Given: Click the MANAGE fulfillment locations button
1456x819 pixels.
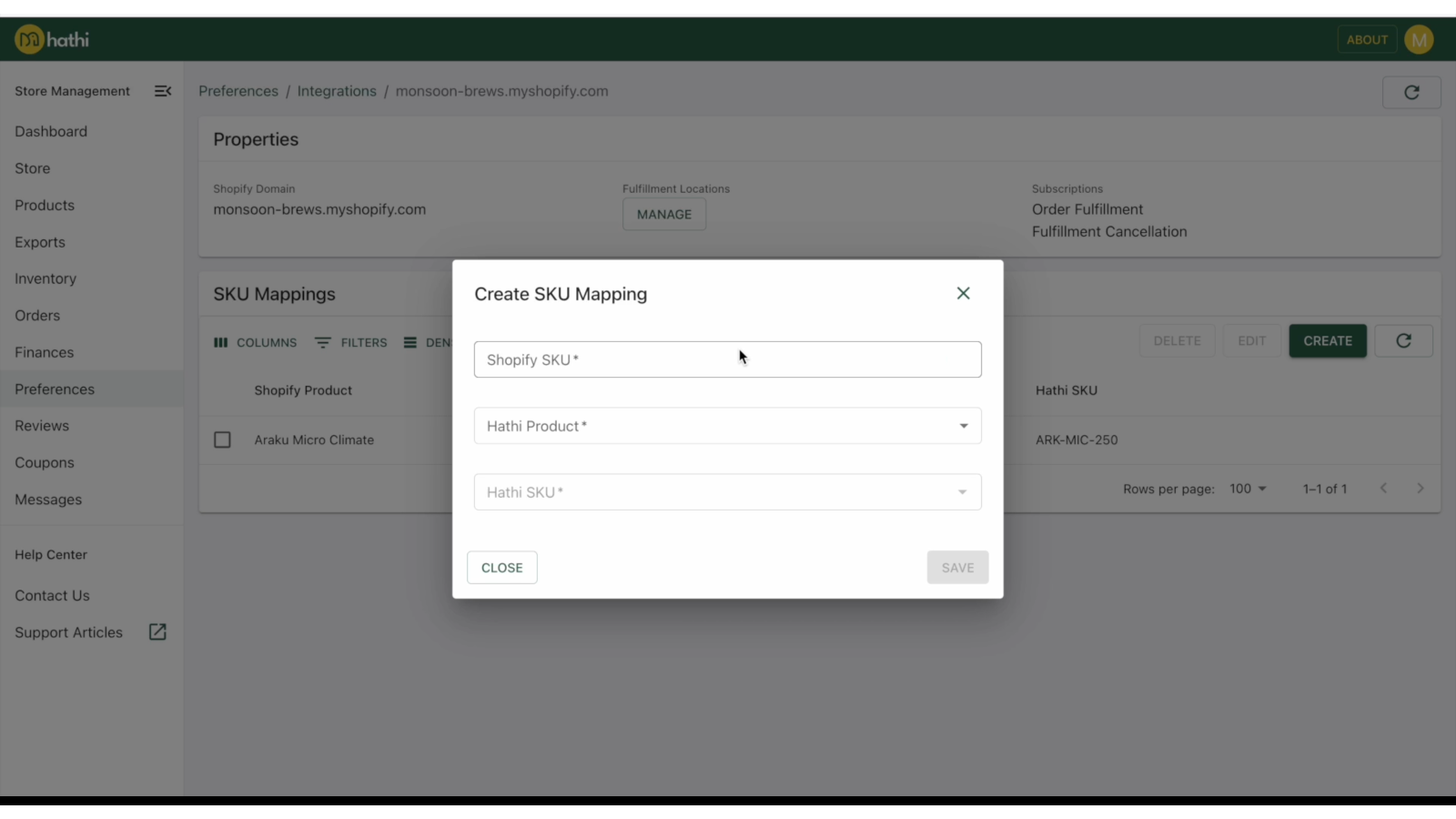Looking at the screenshot, I should [x=664, y=214].
